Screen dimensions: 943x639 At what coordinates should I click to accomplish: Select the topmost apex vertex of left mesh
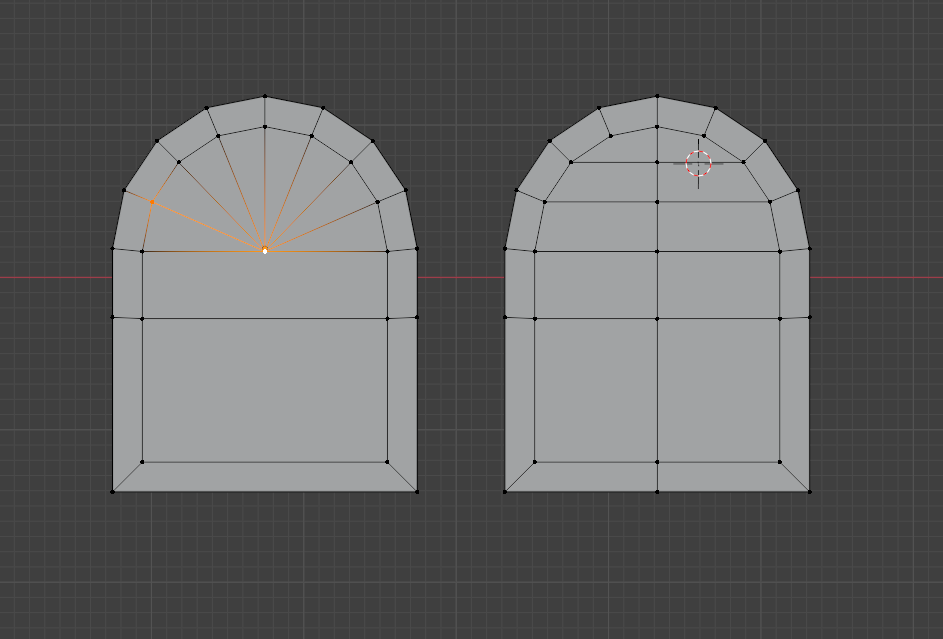pos(265,97)
